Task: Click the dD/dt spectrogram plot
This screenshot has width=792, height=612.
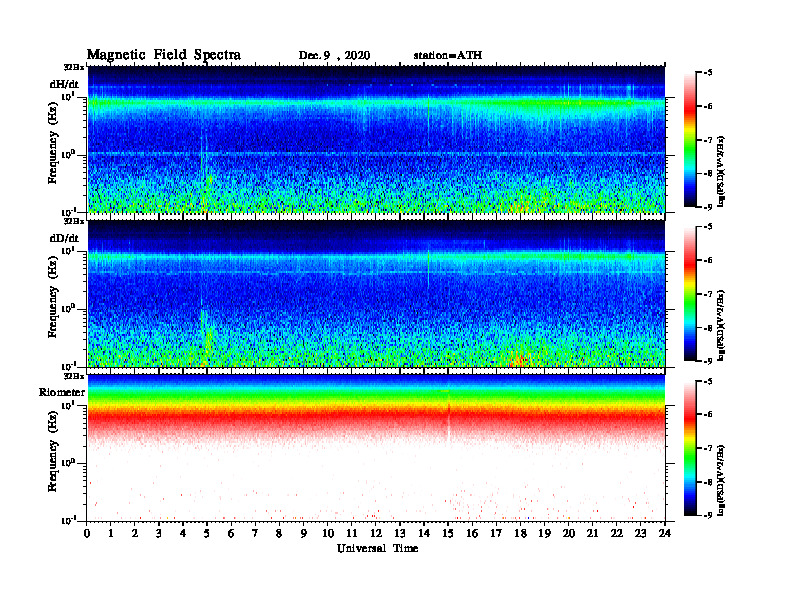Action: pyautogui.click(x=376, y=294)
